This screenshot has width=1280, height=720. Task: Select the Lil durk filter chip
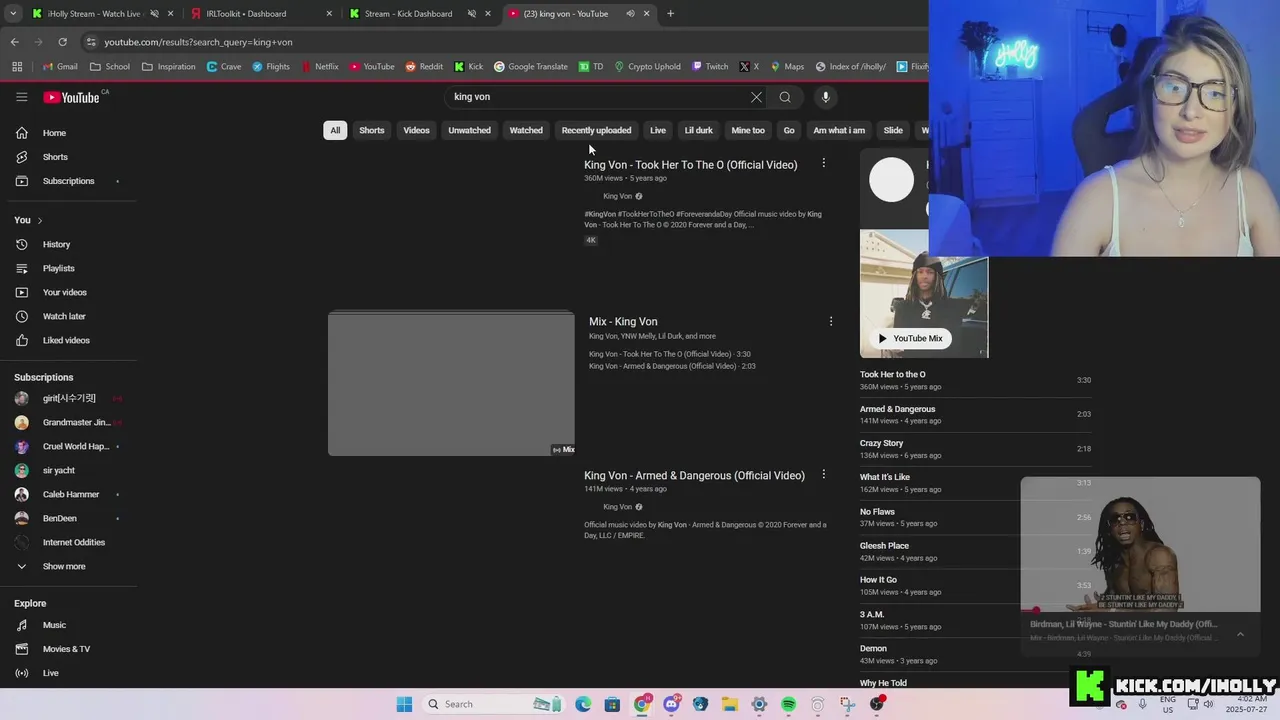coord(698,130)
